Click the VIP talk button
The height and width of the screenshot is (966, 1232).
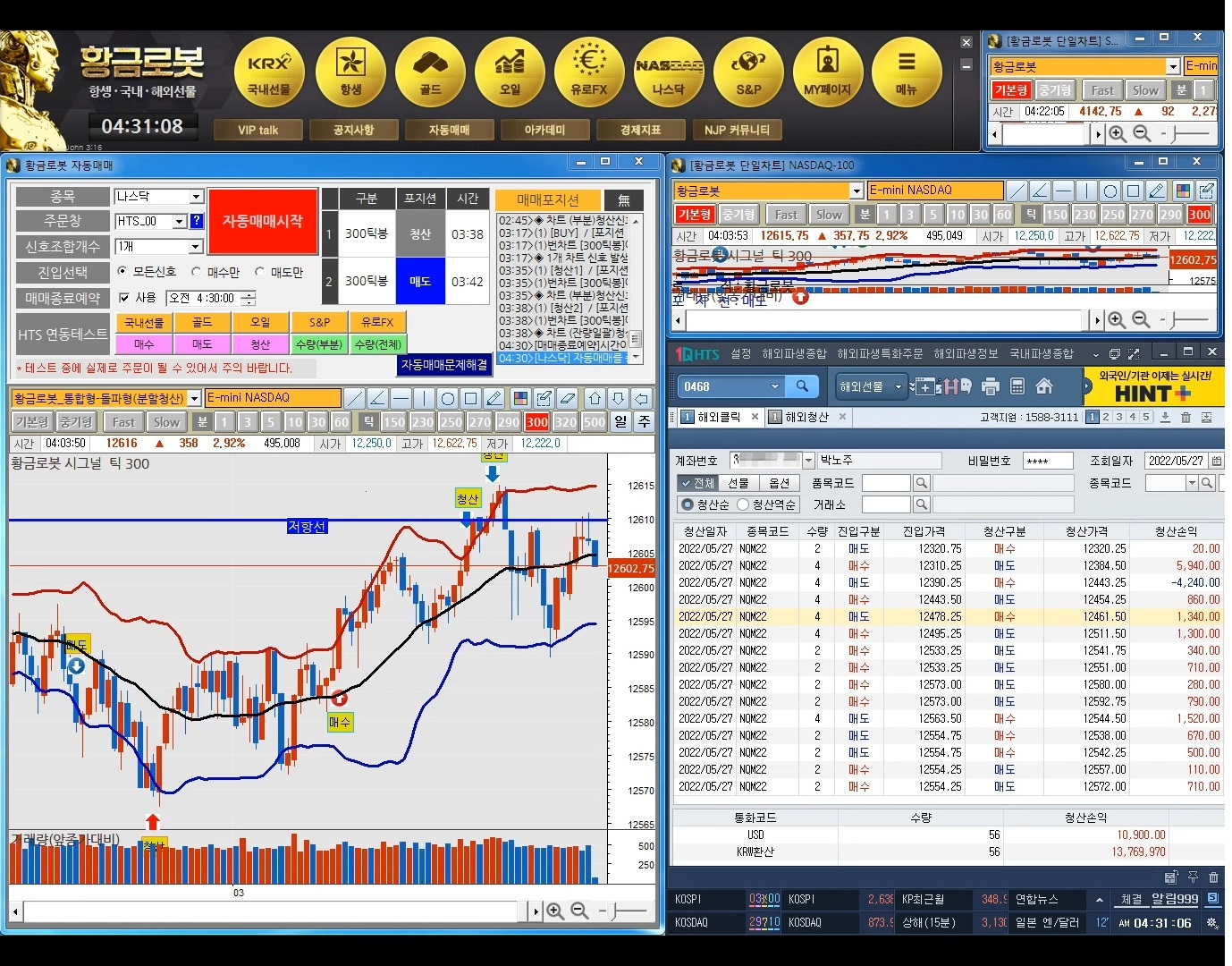coord(258,131)
